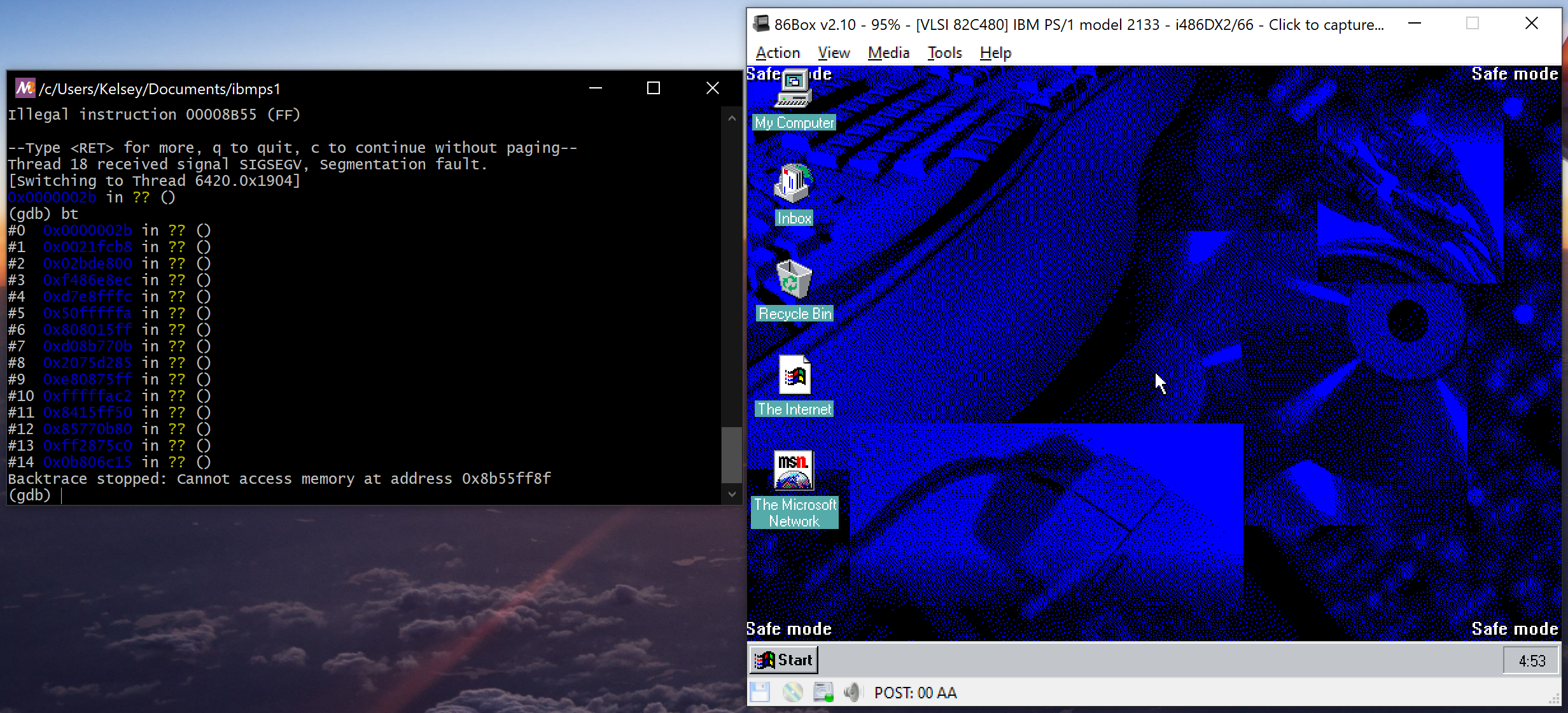Viewport: 1568px width, 713px height.
Task: Open the Help menu in 86Box
Action: 995,53
